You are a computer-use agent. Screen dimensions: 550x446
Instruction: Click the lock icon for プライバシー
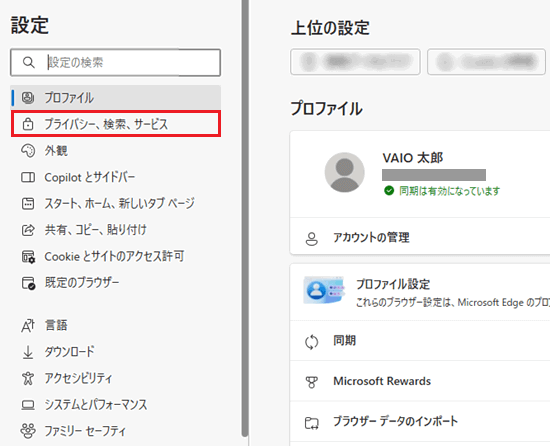click(28, 124)
